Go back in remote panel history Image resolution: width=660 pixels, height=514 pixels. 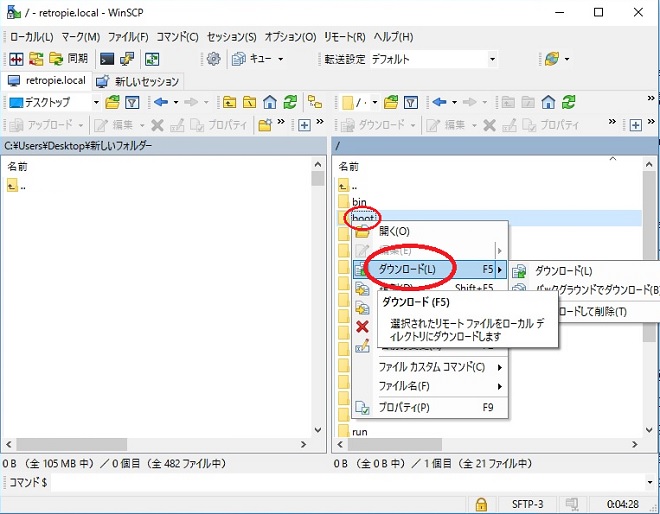[x=439, y=102]
